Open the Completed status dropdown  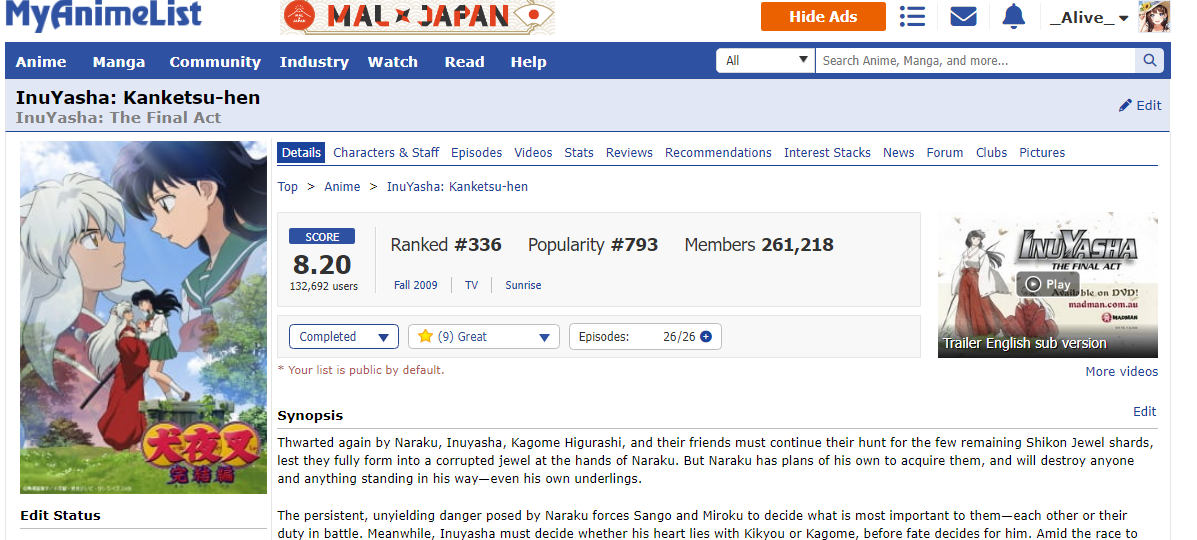344,336
